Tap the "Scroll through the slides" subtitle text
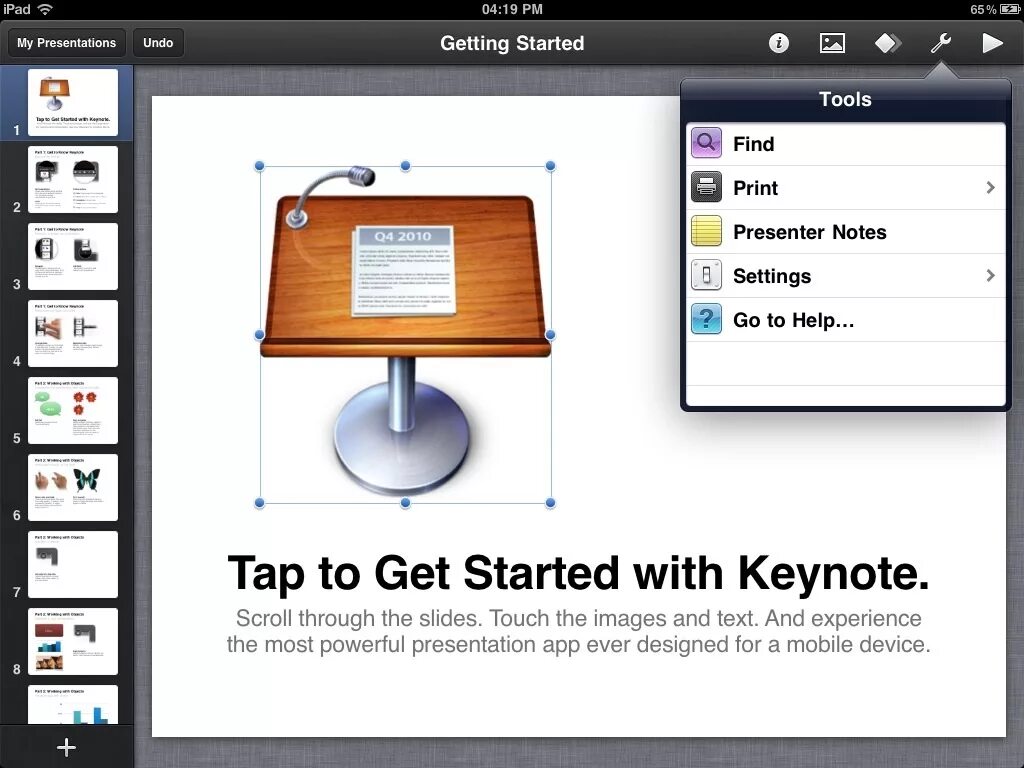 [579, 631]
